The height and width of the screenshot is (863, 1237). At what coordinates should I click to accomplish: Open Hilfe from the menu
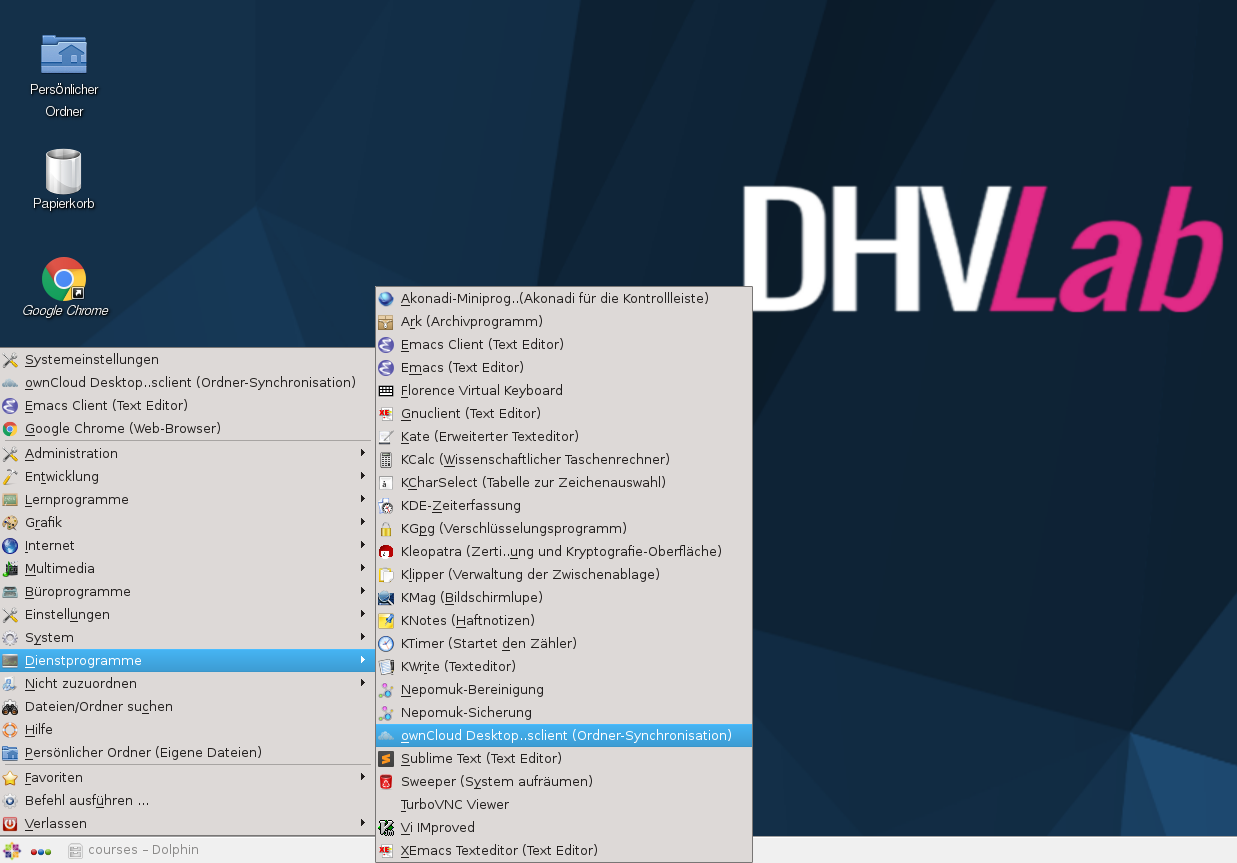pyautogui.click(x=186, y=729)
